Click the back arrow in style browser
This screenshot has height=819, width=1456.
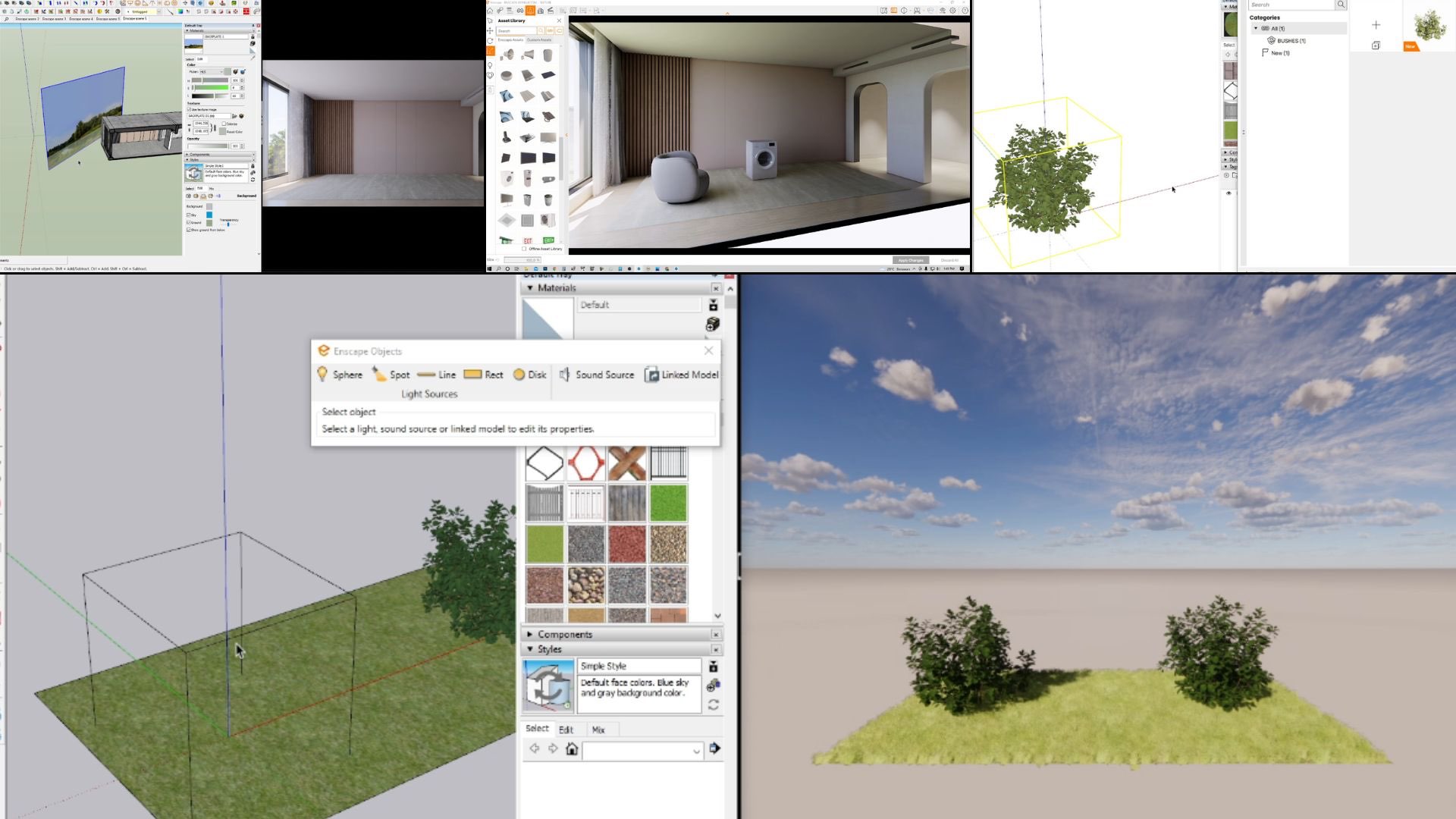pyautogui.click(x=534, y=748)
